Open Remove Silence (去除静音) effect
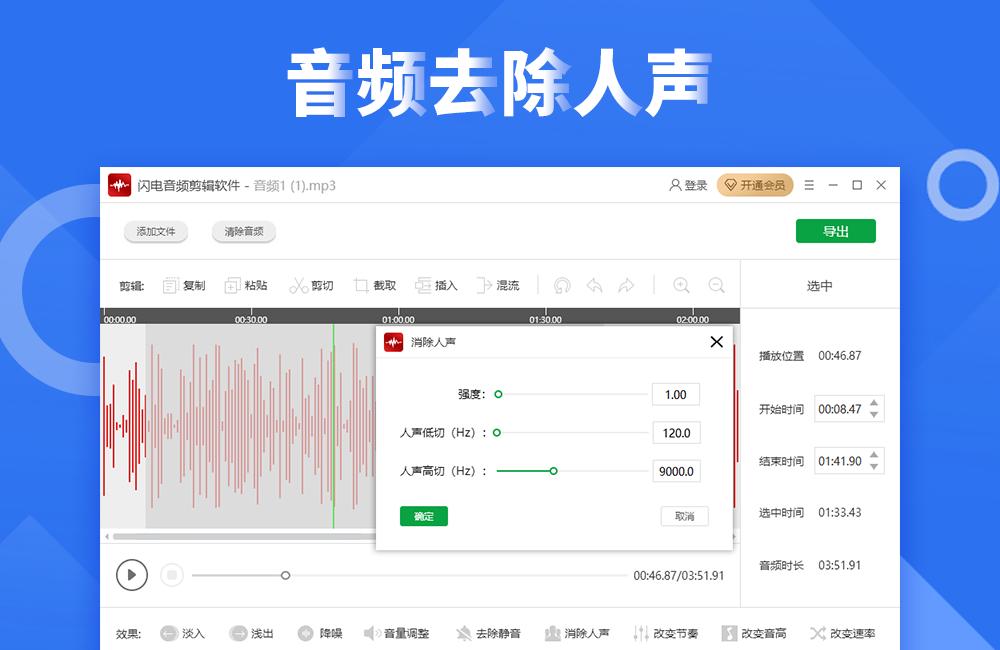The width and height of the screenshot is (1000, 650). point(489,633)
